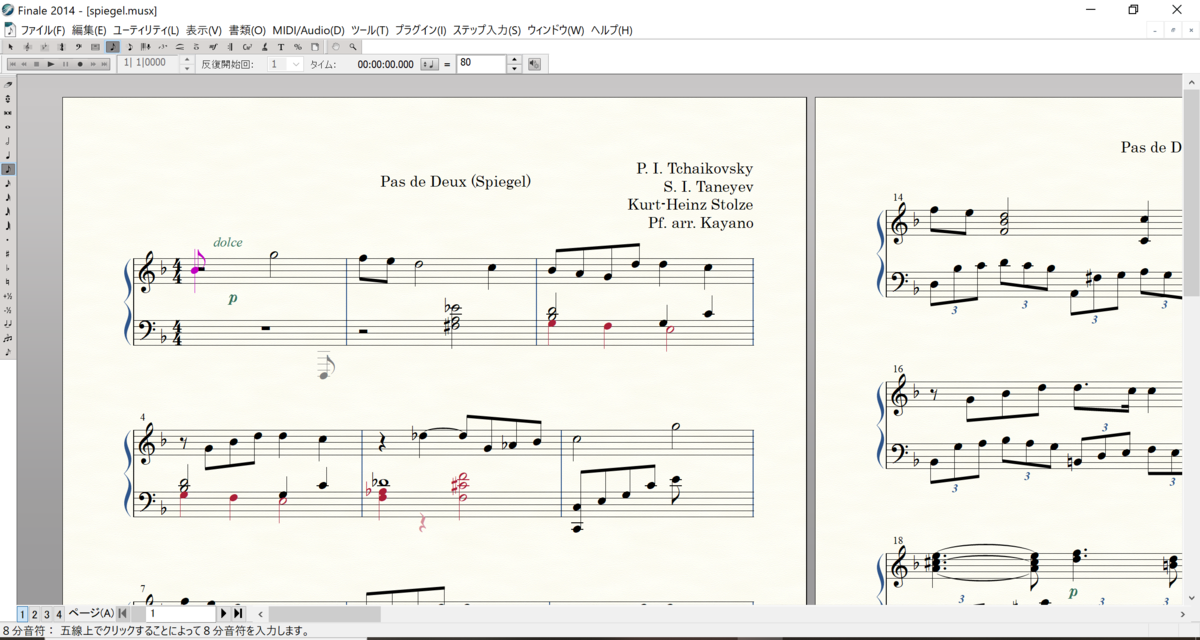Click the title Pas de Deux (Spiegel)
The width and height of the screenshot is (1200, 640).
[455, 181]
